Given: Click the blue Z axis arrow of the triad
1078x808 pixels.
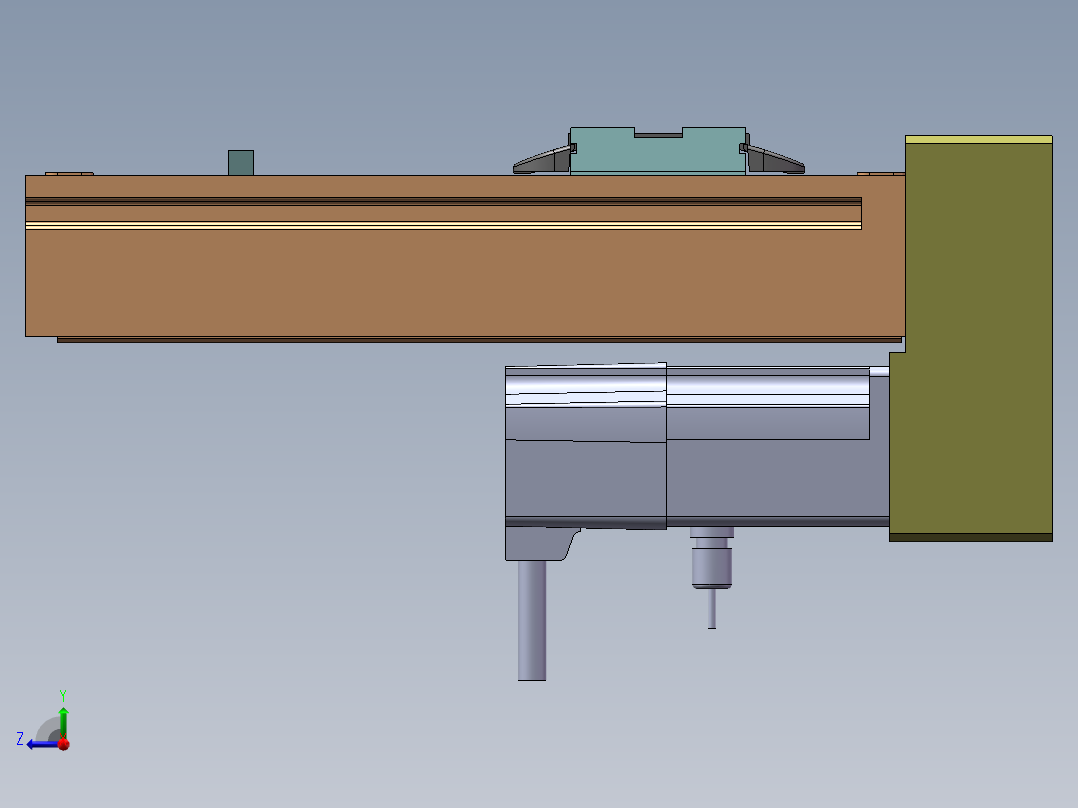Looking at the screenshot, I should click(x=41, y=745).
